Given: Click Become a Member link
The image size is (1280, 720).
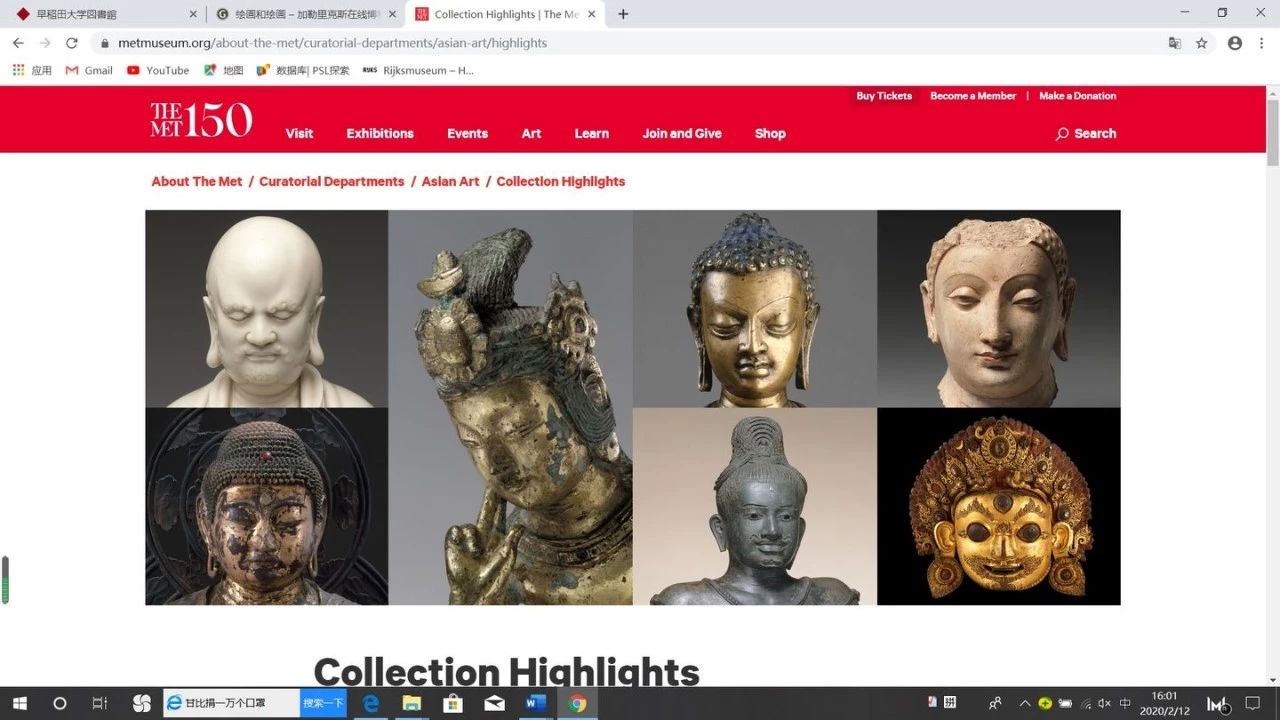Looking at the screenshot, I should (x=973, y=96).
